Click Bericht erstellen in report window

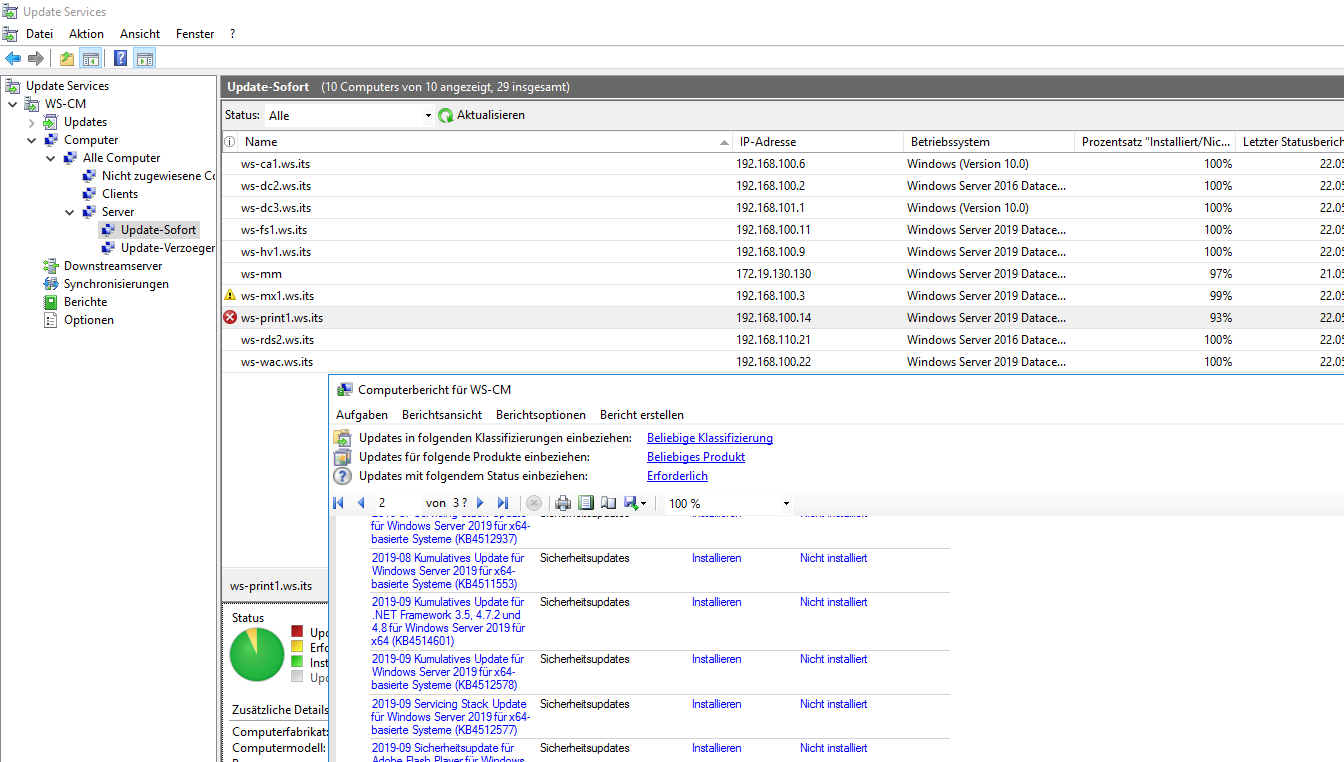(642, 415)
